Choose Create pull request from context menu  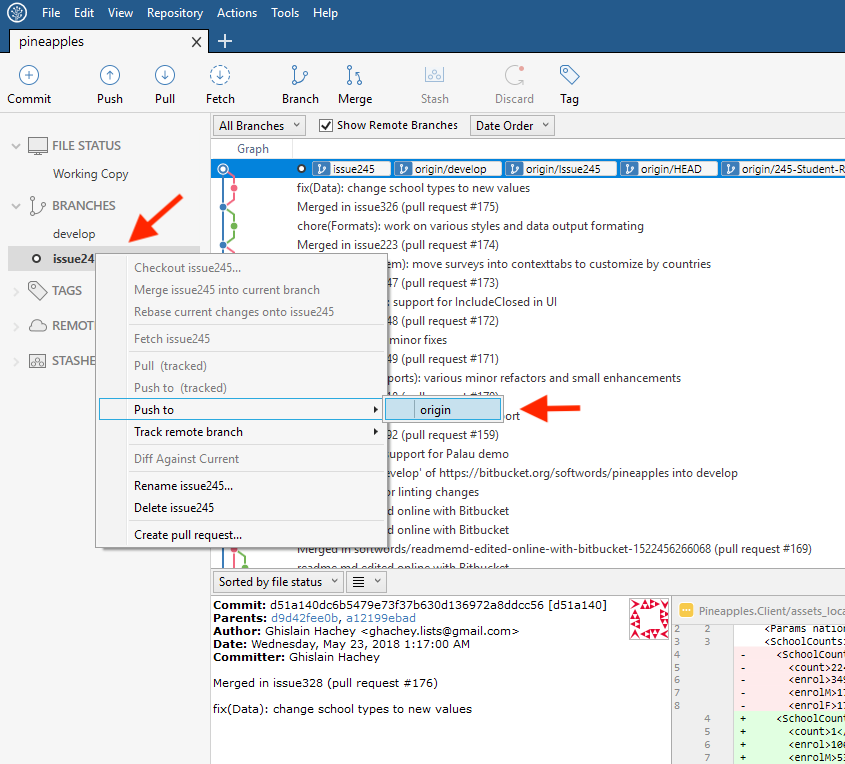[188, 535]
